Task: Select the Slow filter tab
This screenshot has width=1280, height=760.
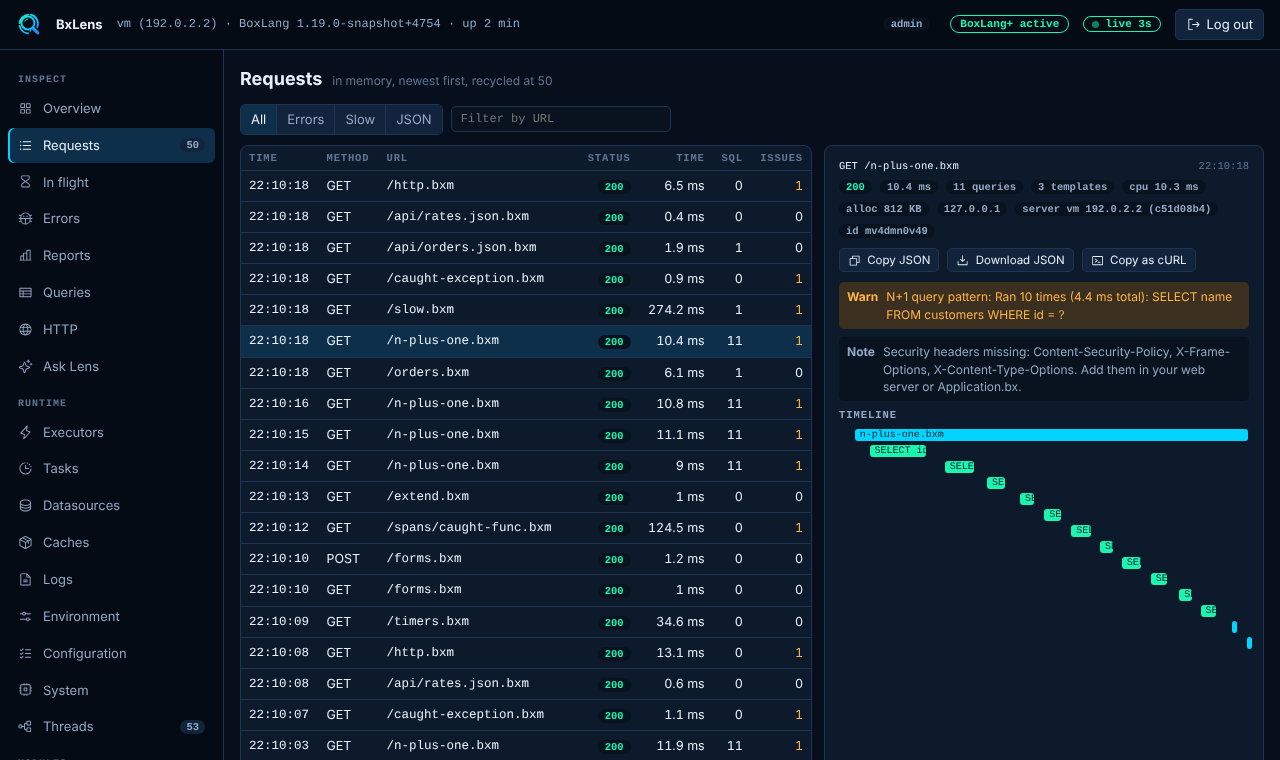Action: 360,119
